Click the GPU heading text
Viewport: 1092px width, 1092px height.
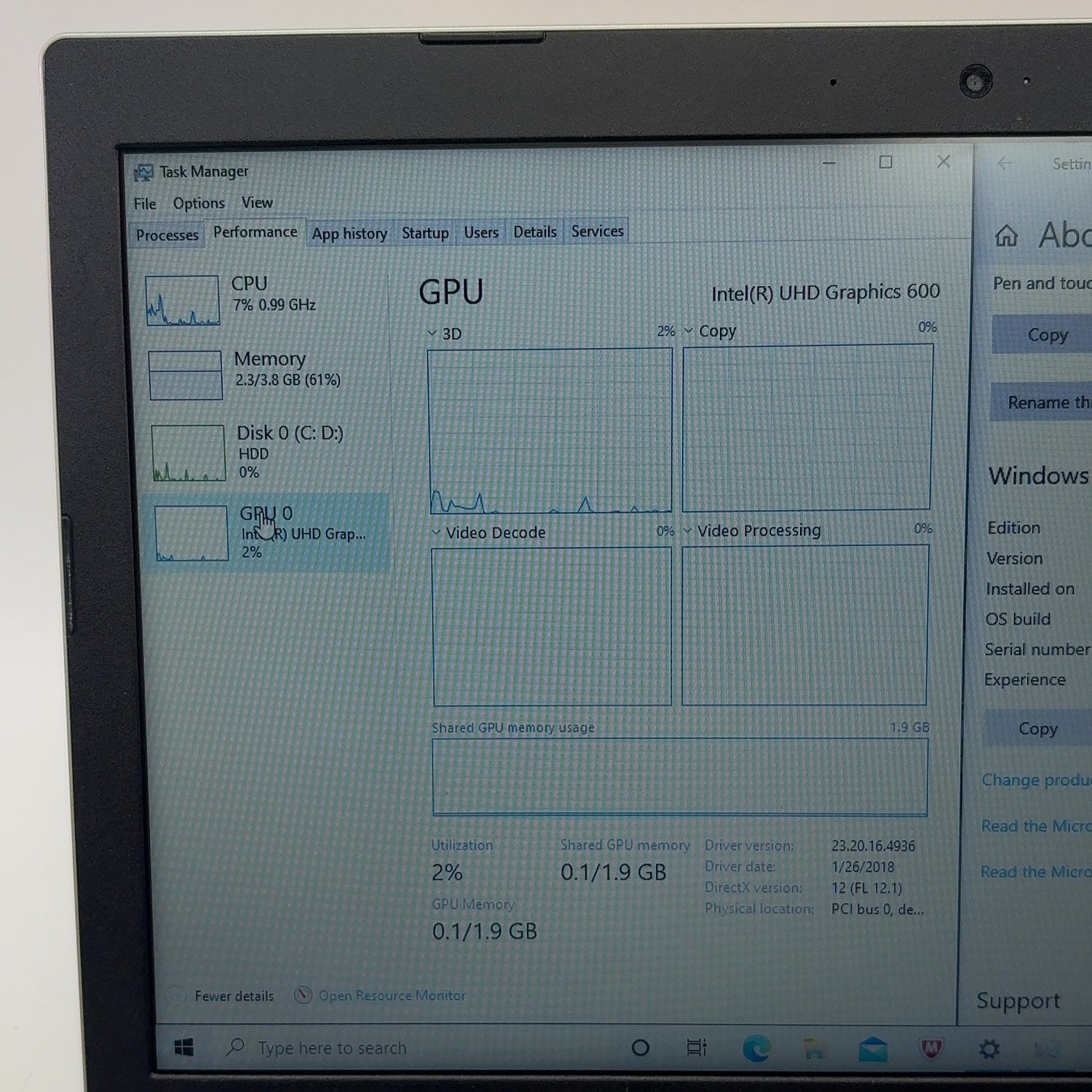click(451, 292)
